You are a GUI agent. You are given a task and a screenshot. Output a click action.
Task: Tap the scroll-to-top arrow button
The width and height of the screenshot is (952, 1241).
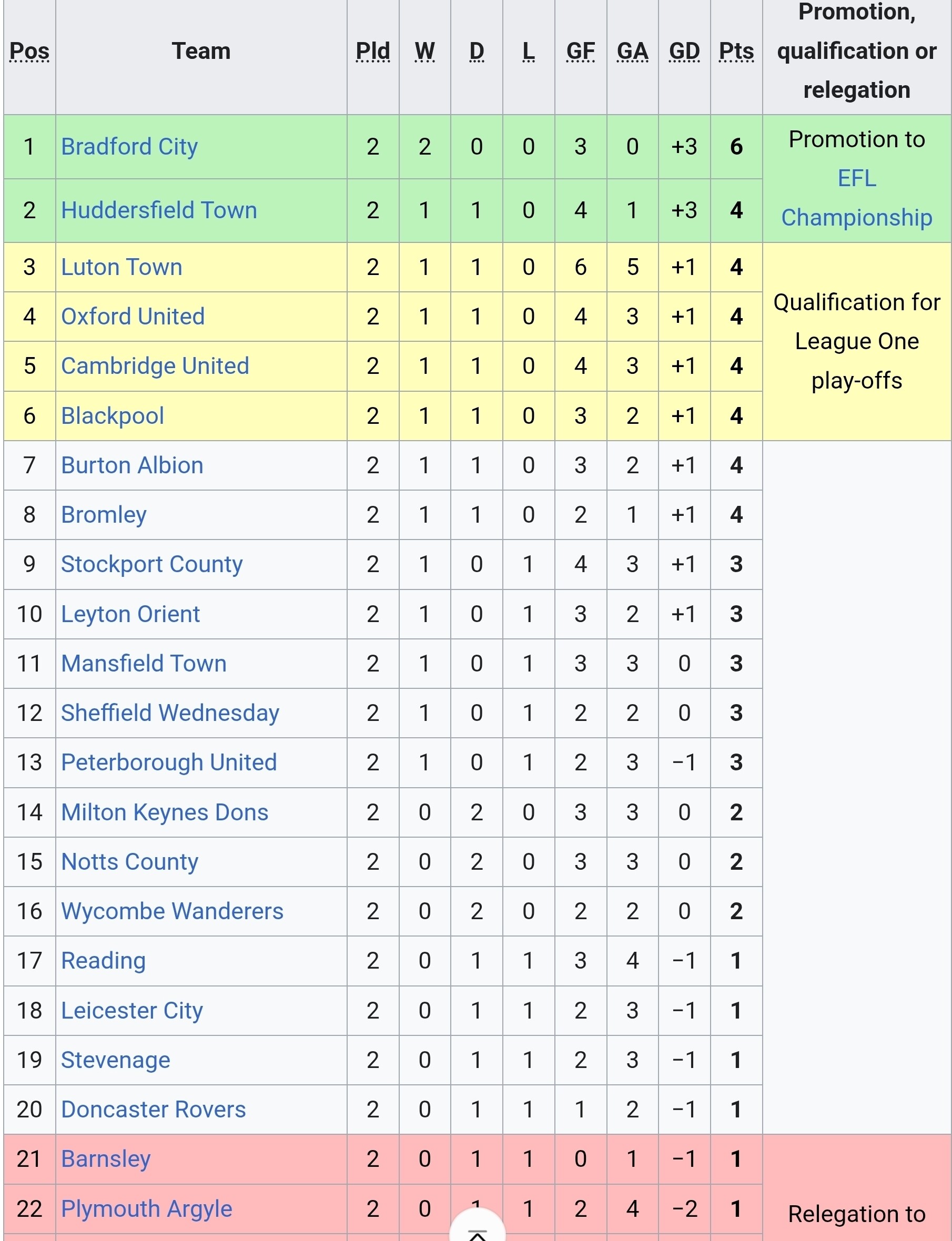coord(477,1226)
